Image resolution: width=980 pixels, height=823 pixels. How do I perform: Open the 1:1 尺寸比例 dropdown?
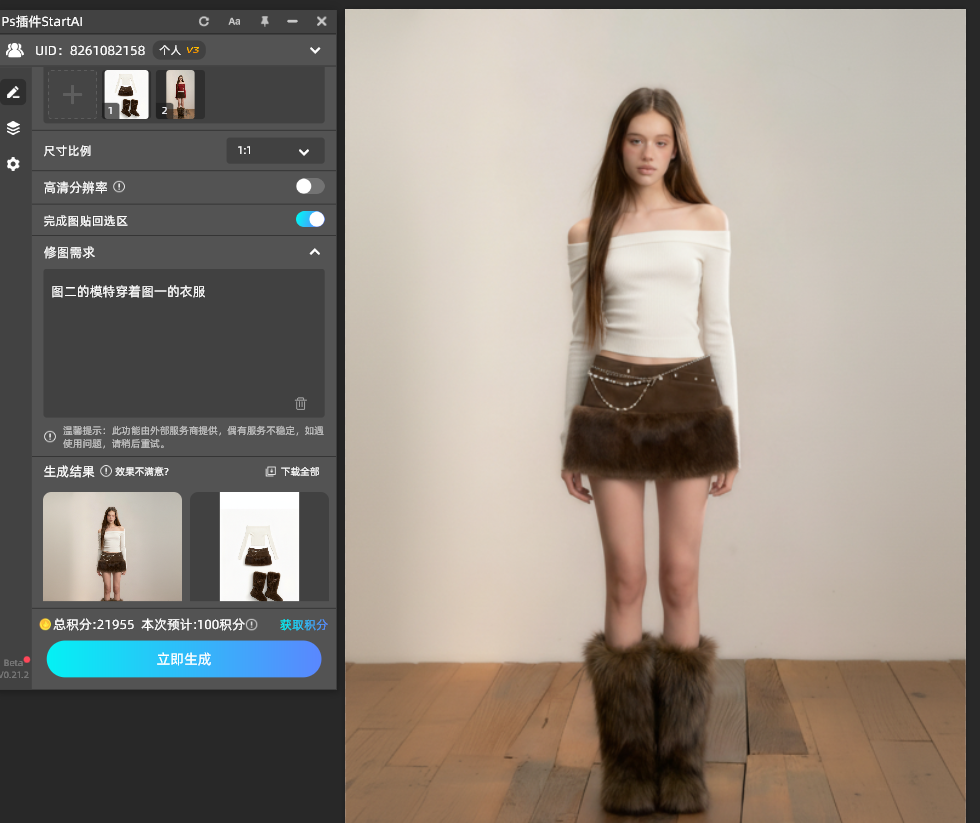click(x=275, y=151)
